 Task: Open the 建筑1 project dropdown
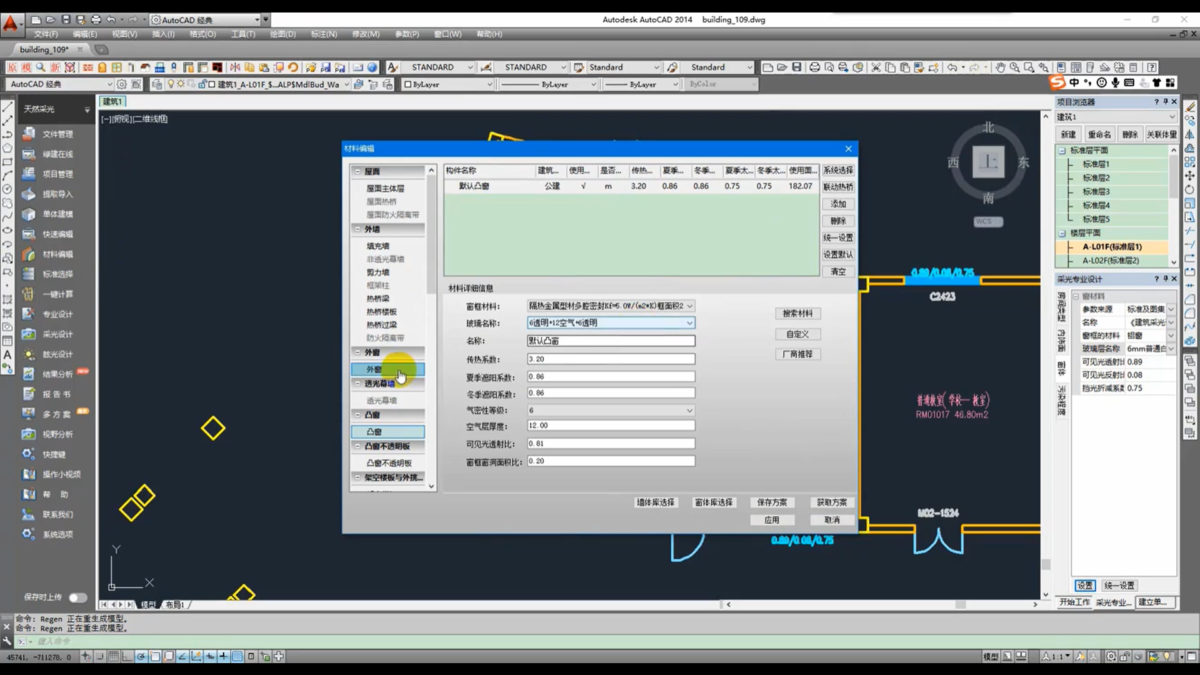1171,117
